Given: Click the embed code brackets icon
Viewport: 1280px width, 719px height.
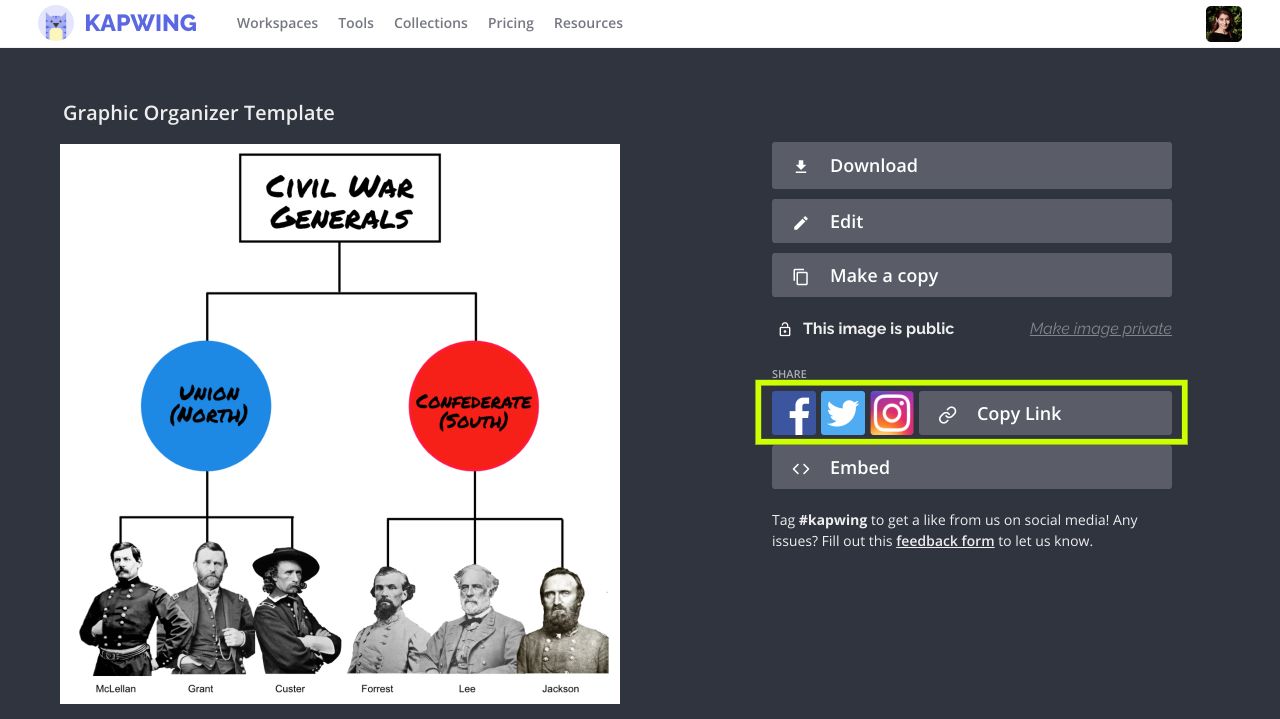Looking at the screenshot, I should coord(801,468).
